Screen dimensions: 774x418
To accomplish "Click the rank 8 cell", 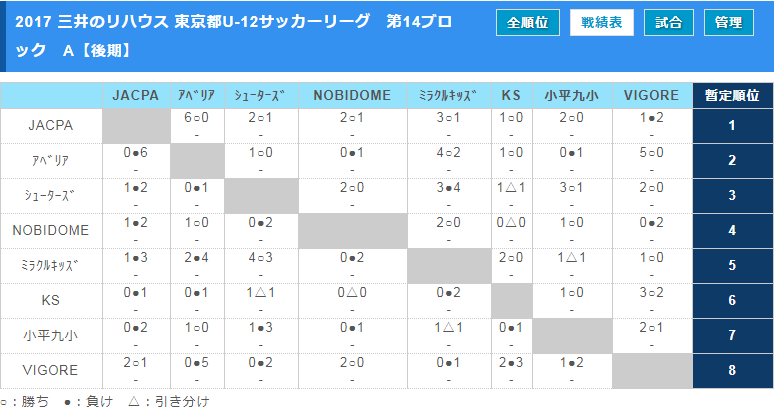I will tap(732, 370).
